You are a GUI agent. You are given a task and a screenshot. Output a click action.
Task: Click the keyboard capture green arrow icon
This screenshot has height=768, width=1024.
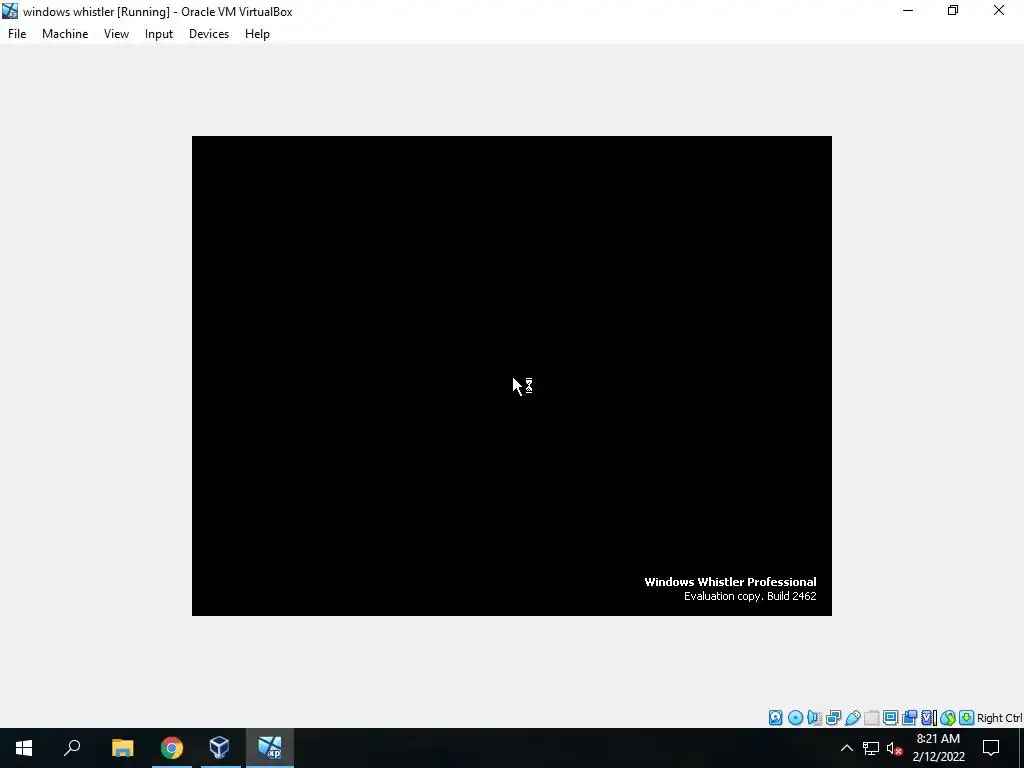pyautogui.click(x=967, y=718)
